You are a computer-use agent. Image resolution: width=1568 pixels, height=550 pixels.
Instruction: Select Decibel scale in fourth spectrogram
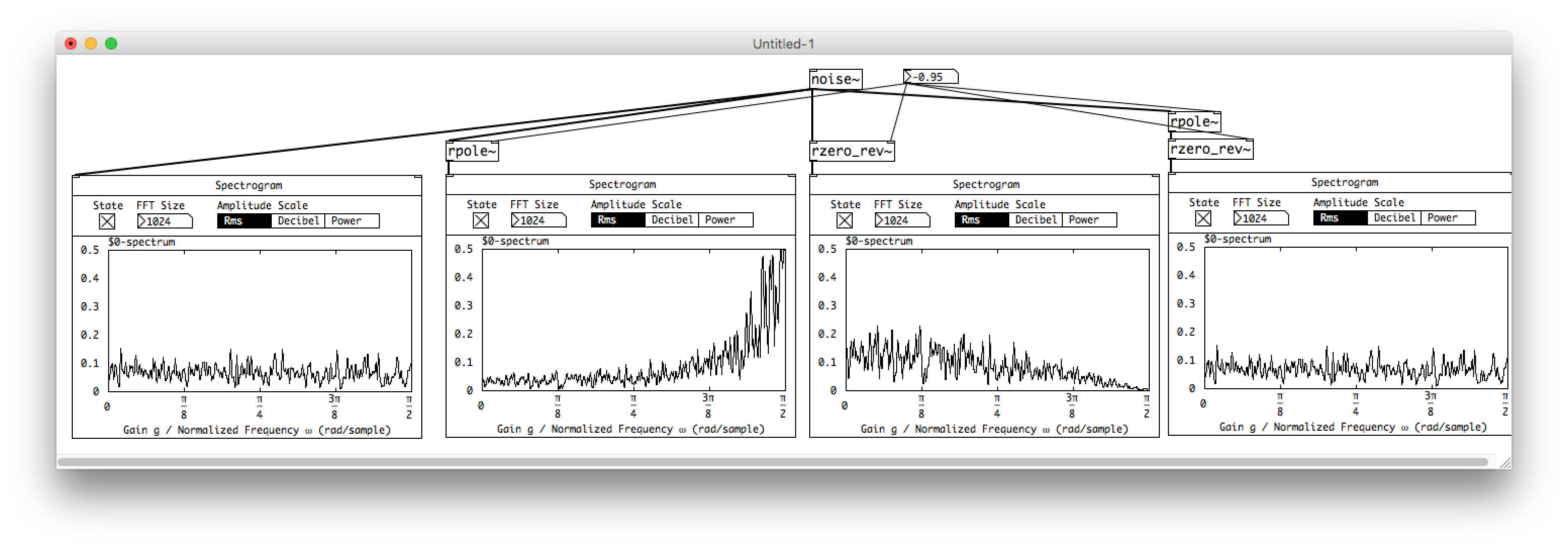(1394, 218)
